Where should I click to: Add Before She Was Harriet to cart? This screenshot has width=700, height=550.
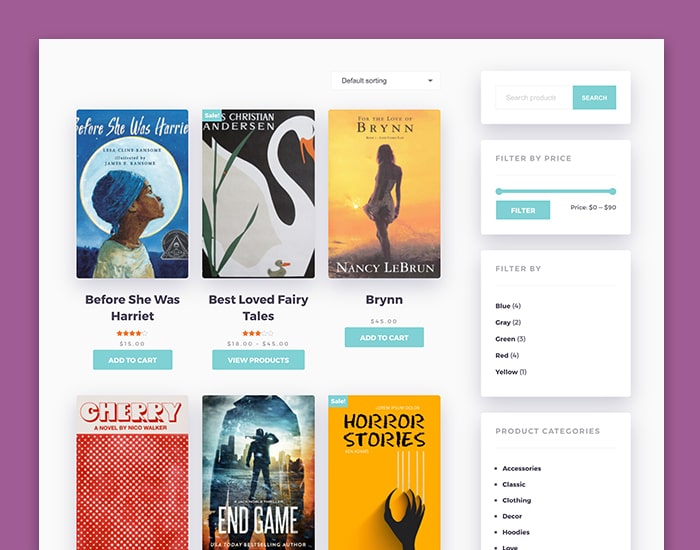click(133, 360)
